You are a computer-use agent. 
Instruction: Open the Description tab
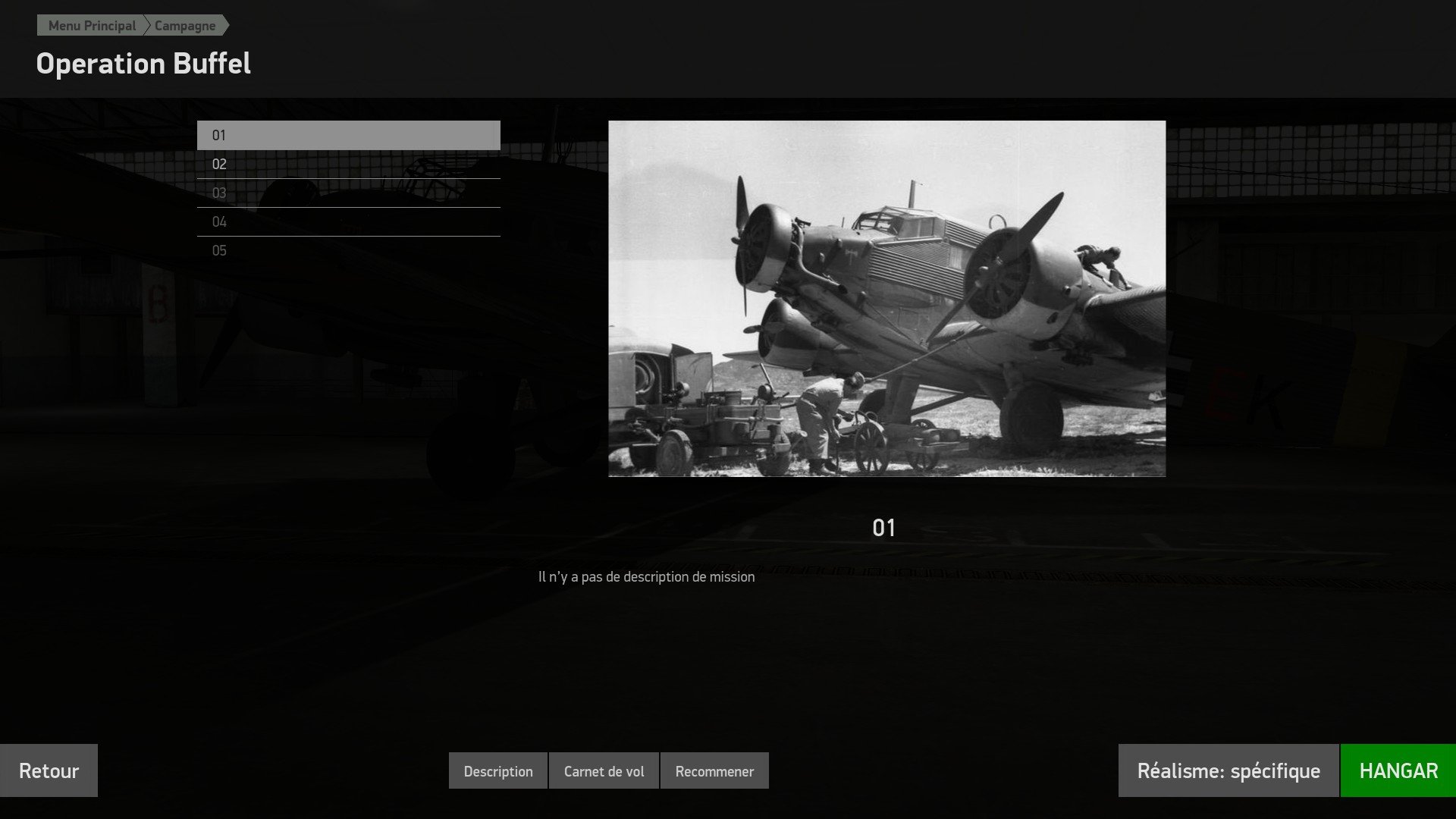point(498,771)
